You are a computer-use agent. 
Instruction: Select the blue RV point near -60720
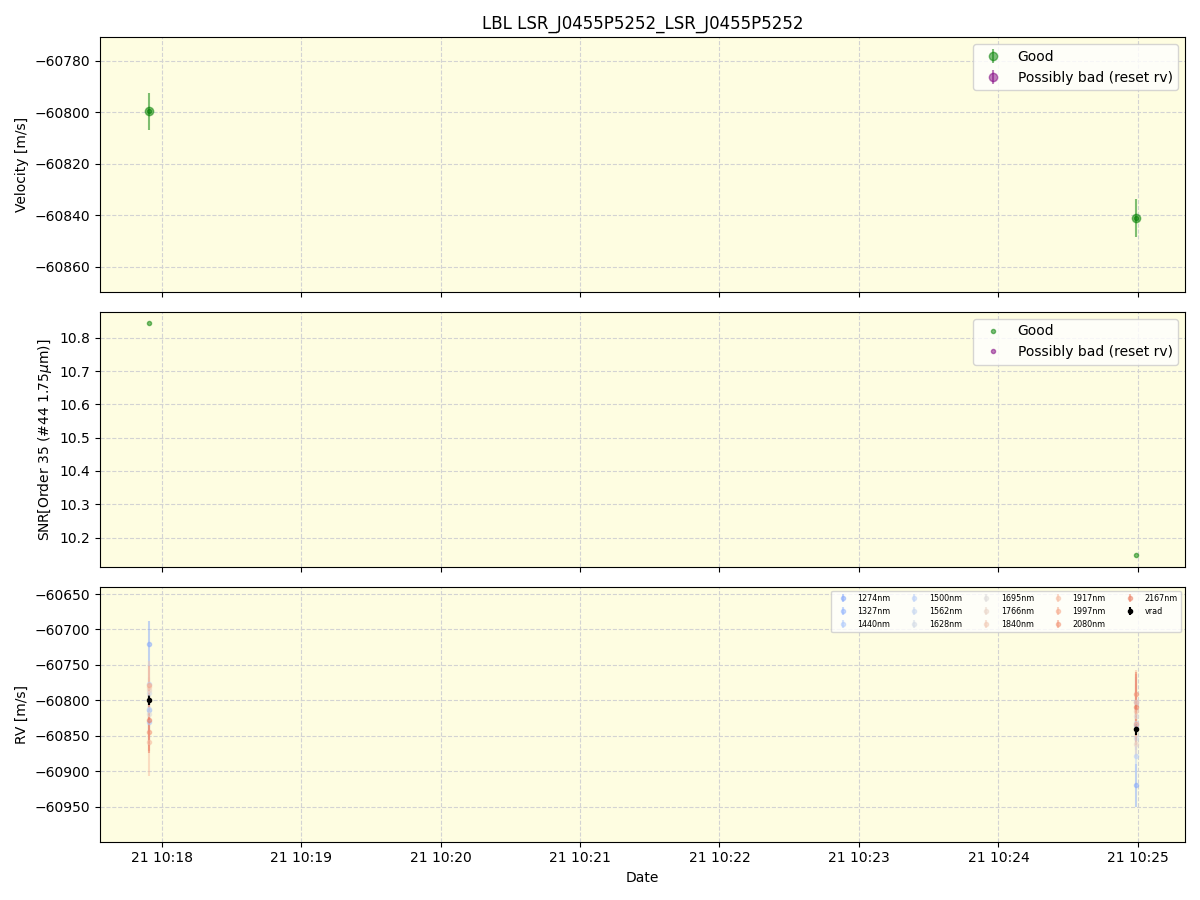click(x=149, y=644)
